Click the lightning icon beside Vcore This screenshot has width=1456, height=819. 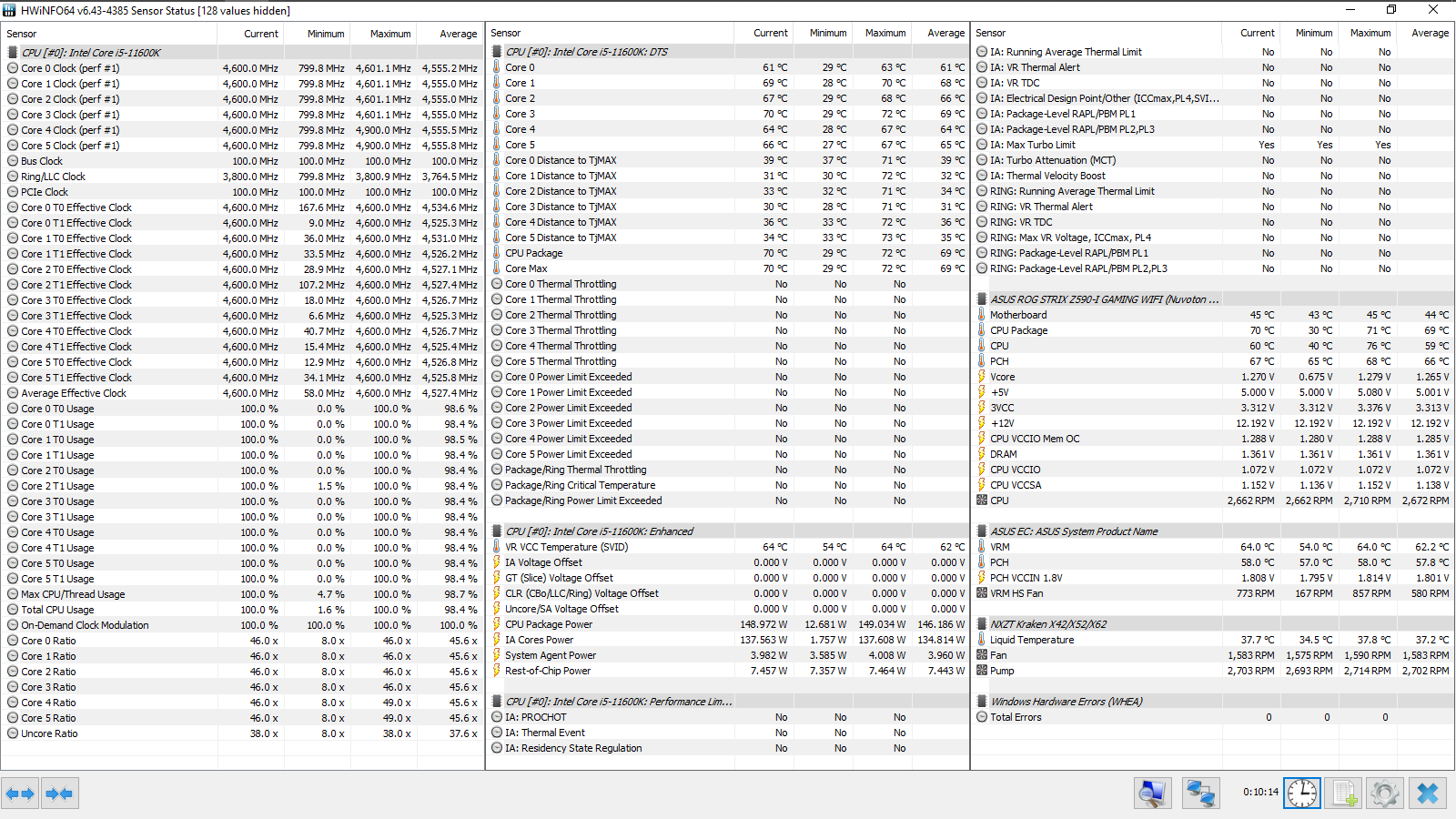[982, 377]
